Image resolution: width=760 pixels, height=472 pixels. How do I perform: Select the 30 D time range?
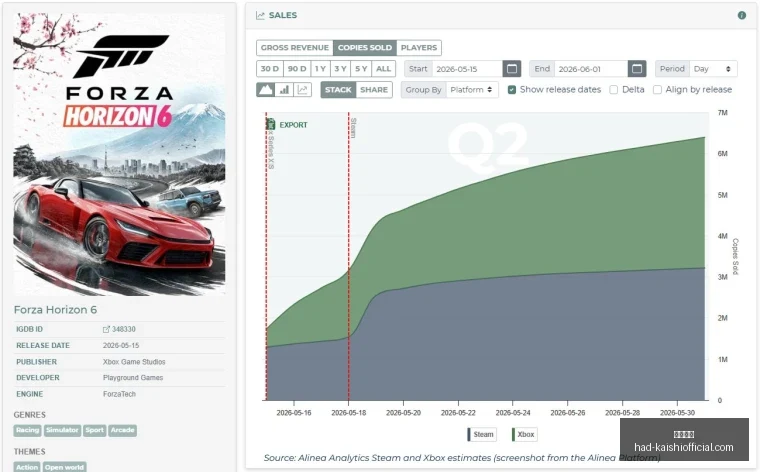(270, 69)
